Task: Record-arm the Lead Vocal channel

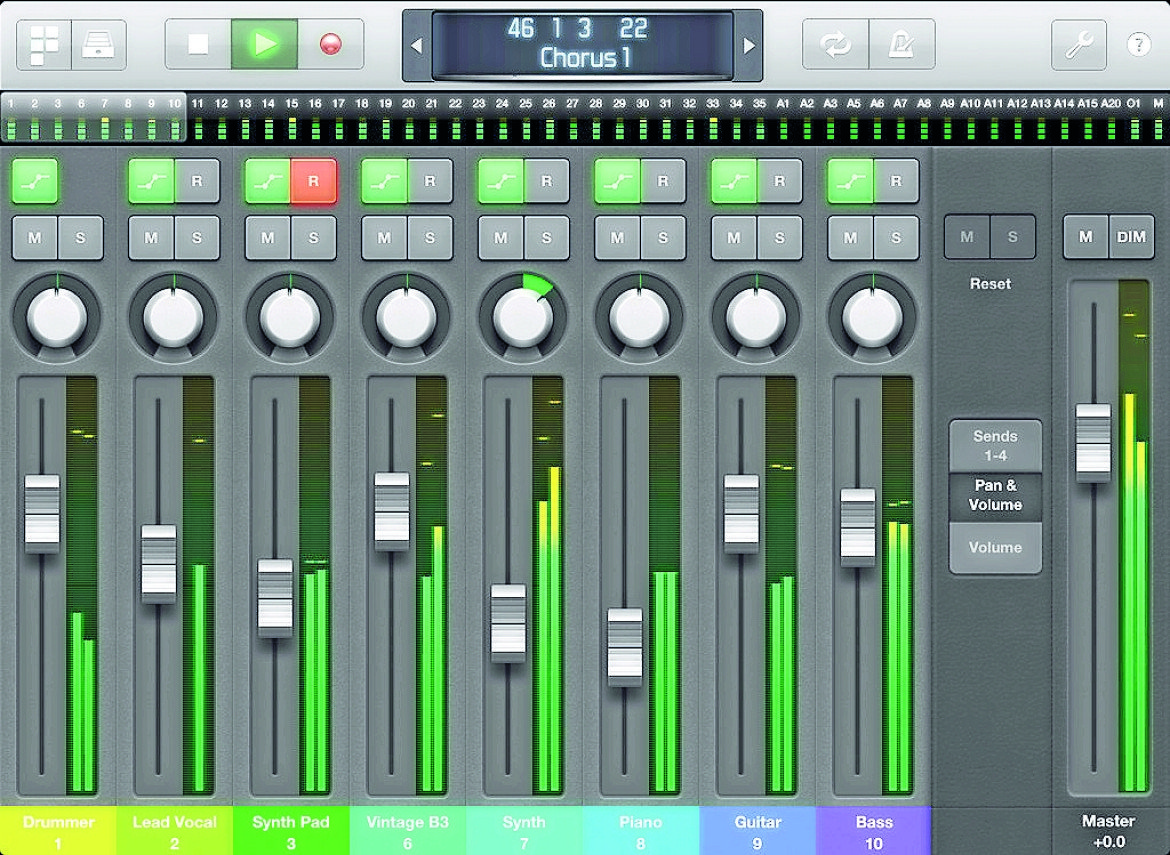Action: tap(197, 181)
